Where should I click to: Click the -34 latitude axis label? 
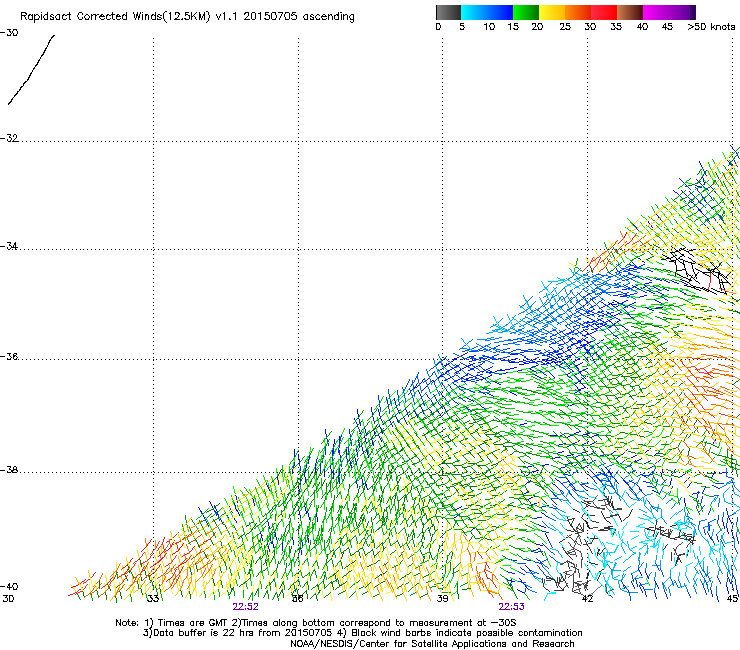[x=9, y=246]
